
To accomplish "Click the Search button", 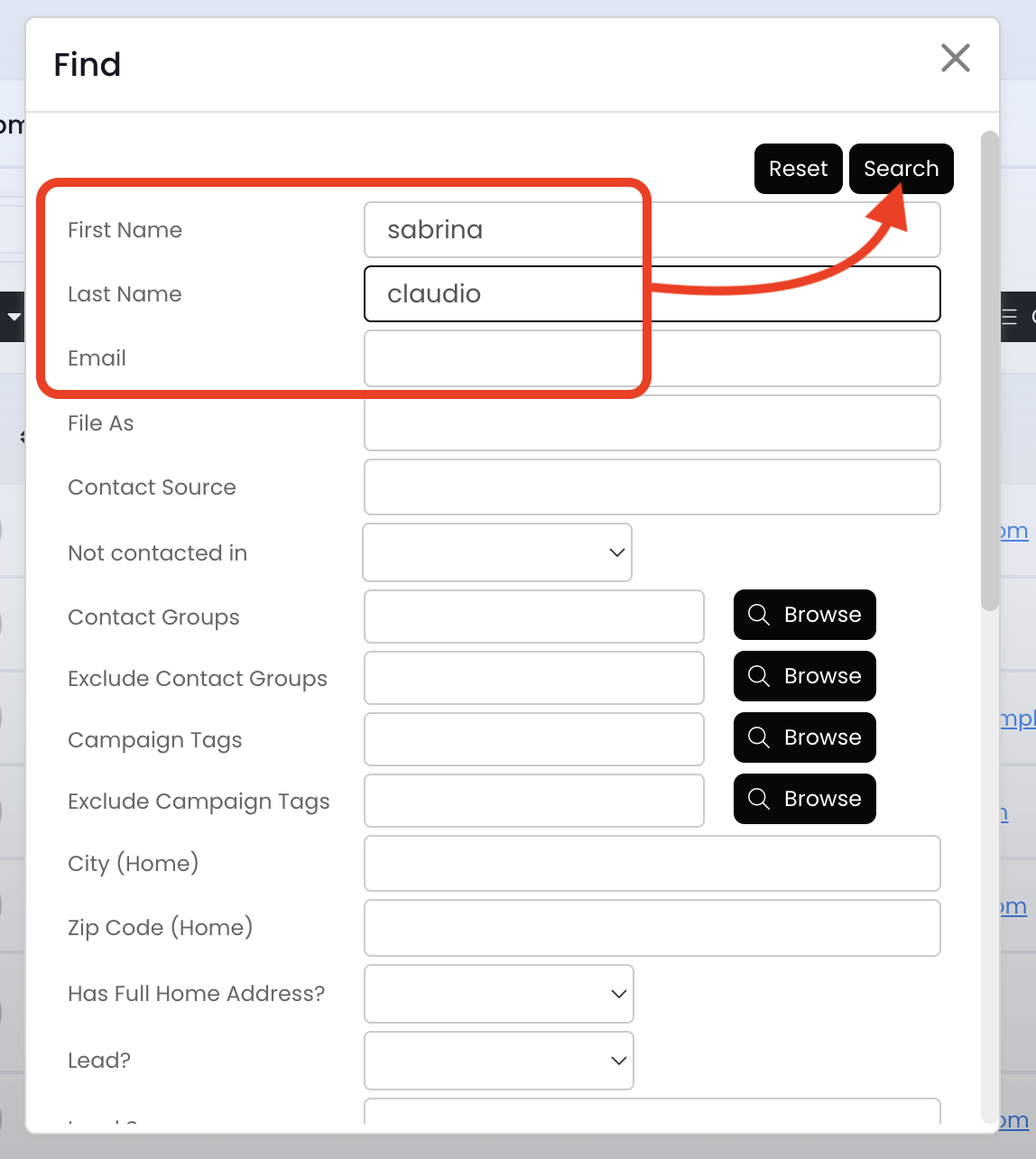I will pos(901,169).
